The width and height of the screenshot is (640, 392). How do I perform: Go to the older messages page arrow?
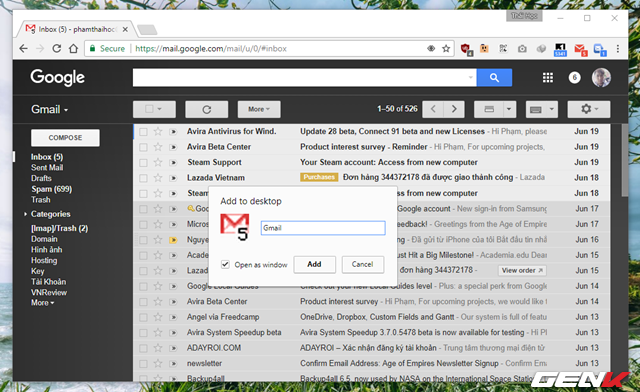[x=454, y=109]
